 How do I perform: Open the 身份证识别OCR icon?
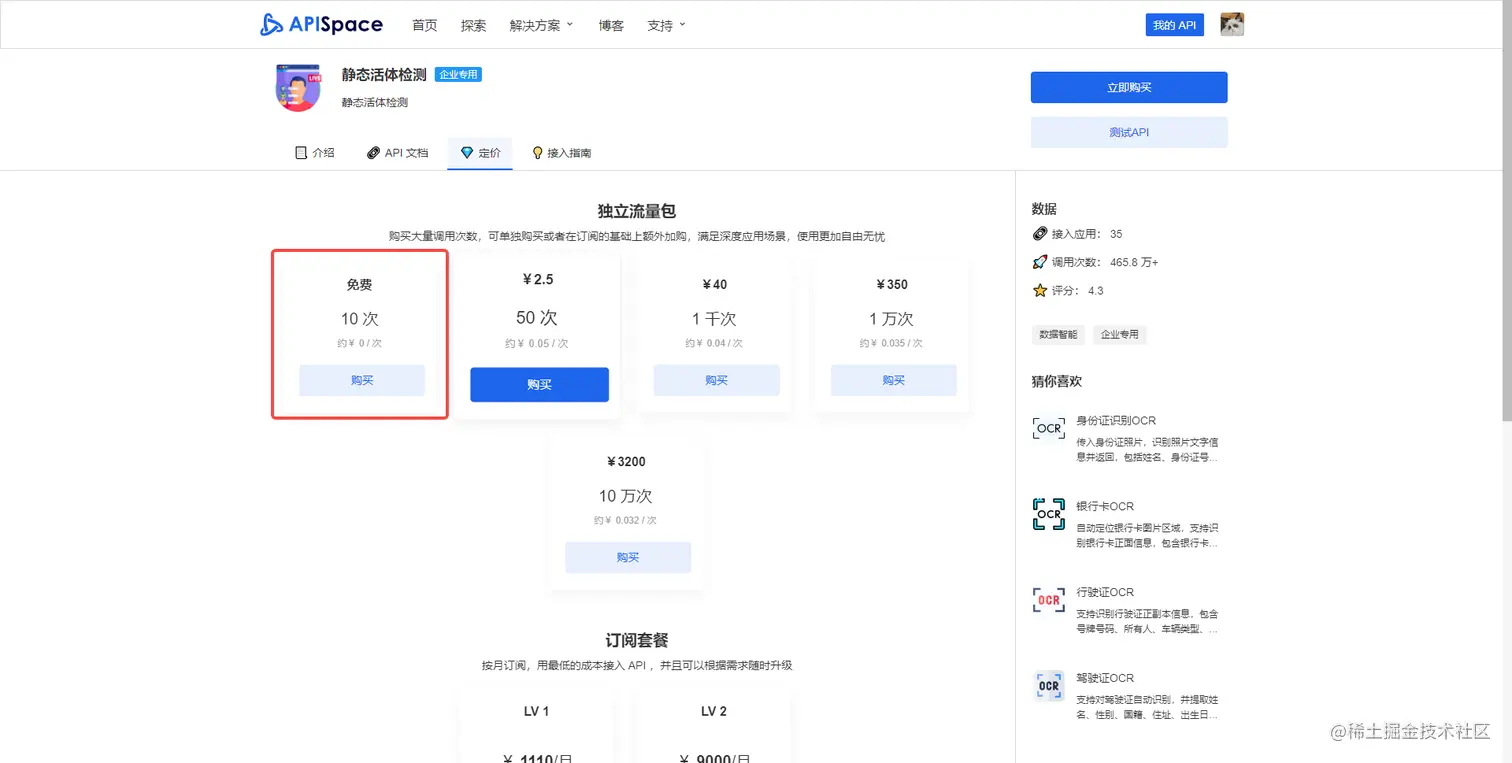click(x=1048, y=428)
